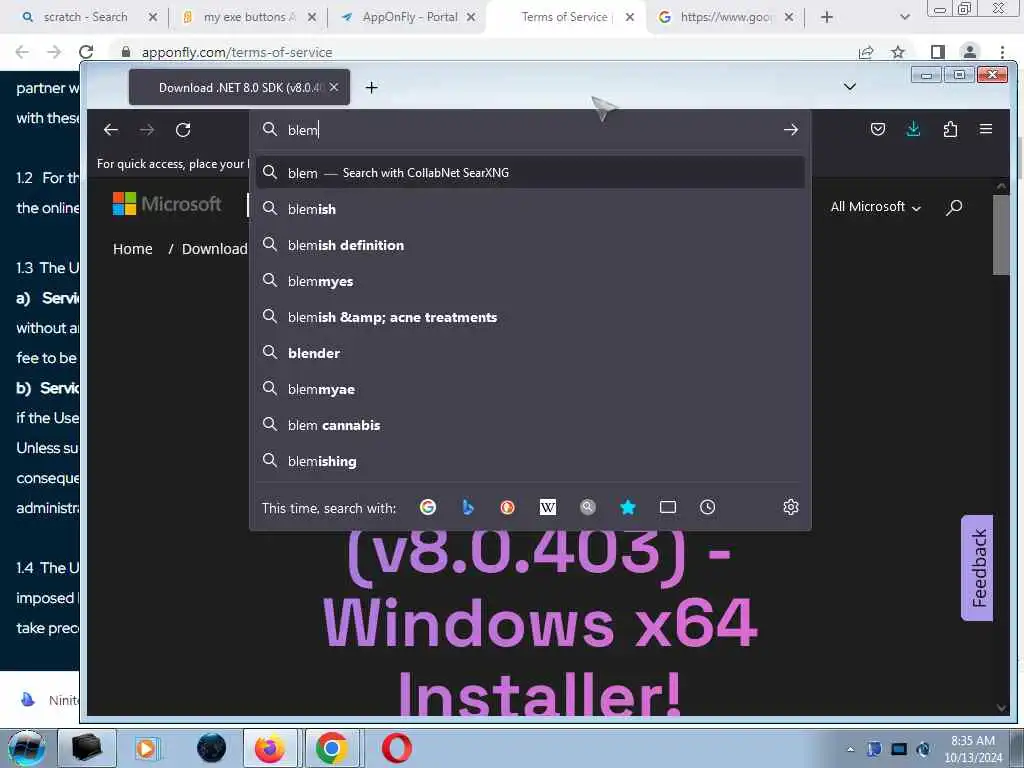Search bookmarks using the star icon
This screenshot has width=1024, height=768.
pyautogui.click(x=628, y=507)
